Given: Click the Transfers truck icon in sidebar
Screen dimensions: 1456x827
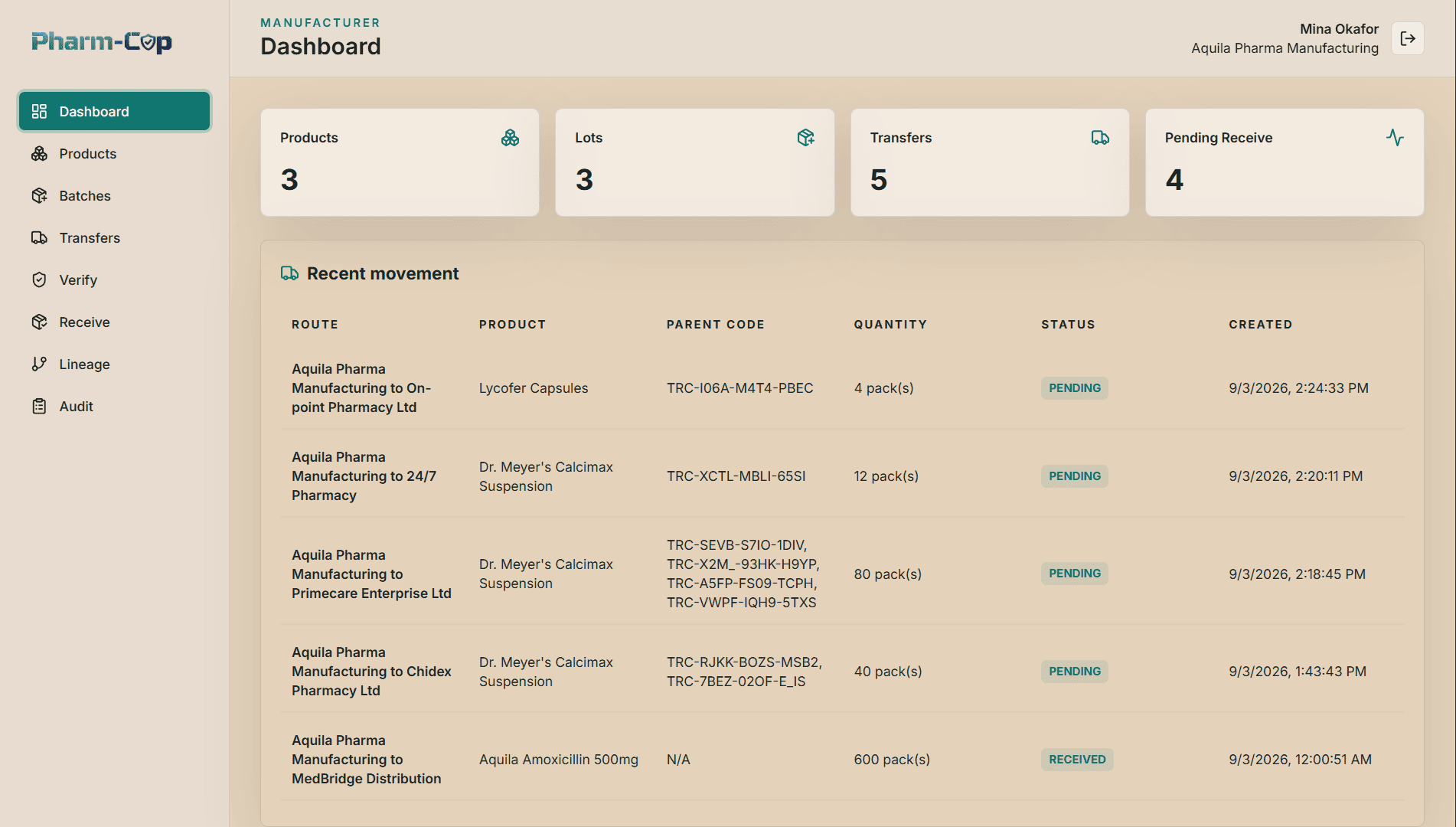Looking at the screenshot, I should [x=39, y=238].
